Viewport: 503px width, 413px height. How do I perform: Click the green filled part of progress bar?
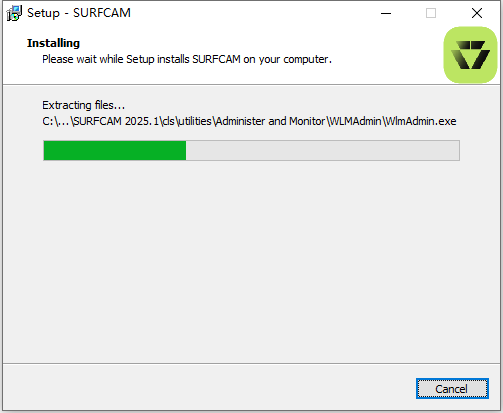coord(115,151)
